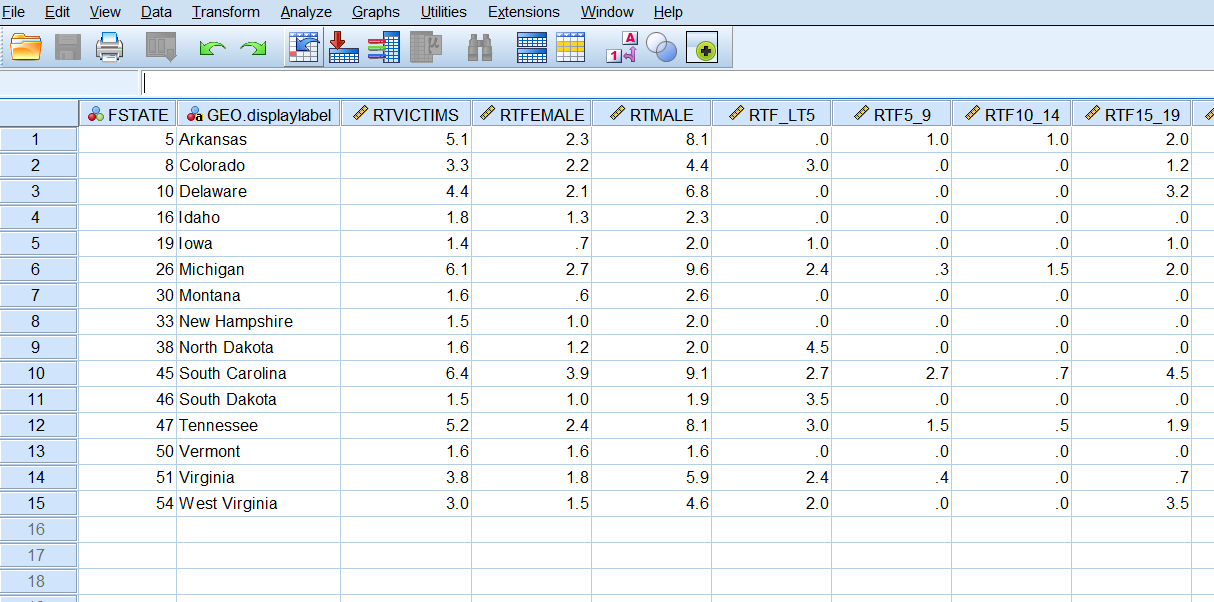Open the Recall recently used dialogs icon

point(160,47)
